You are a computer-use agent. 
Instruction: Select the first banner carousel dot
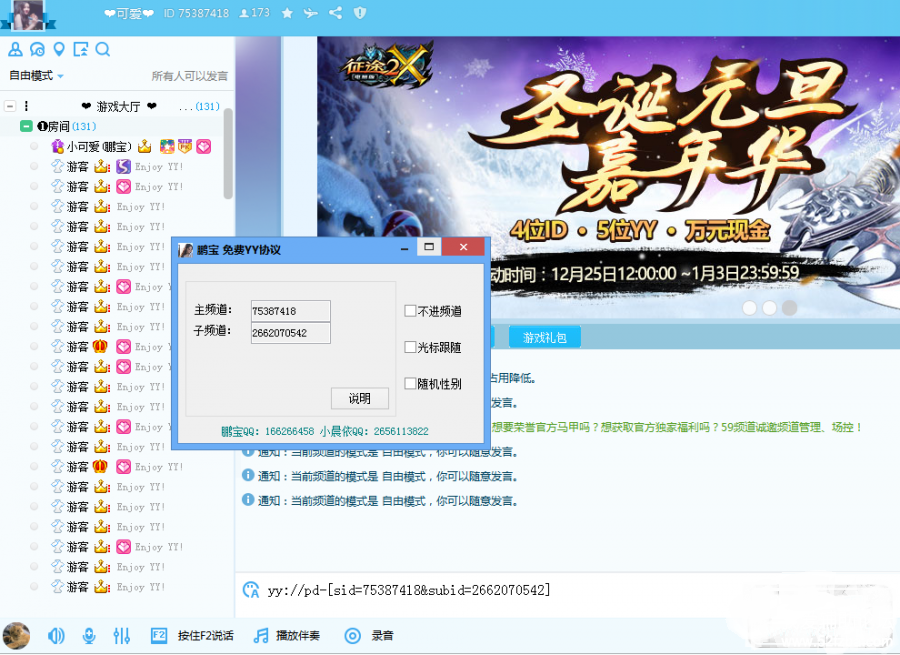click(749, 308)
